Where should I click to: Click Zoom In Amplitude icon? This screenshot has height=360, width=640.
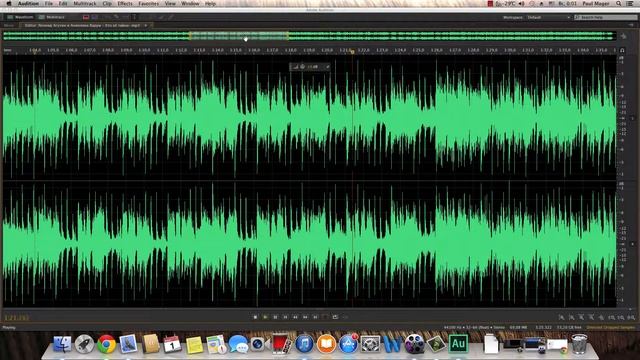[x=562, y=317]
